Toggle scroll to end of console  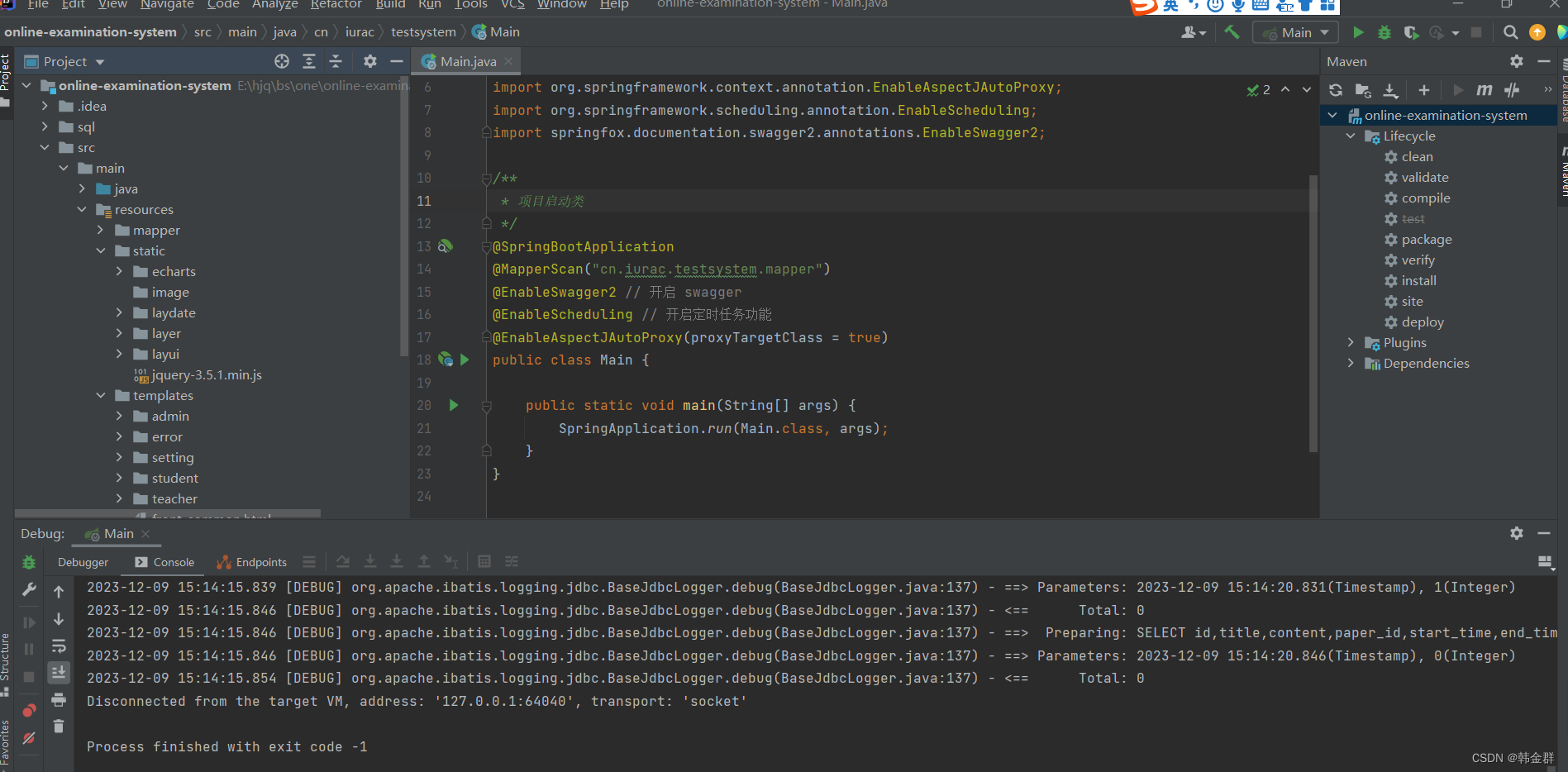click(x=59, y=673)
